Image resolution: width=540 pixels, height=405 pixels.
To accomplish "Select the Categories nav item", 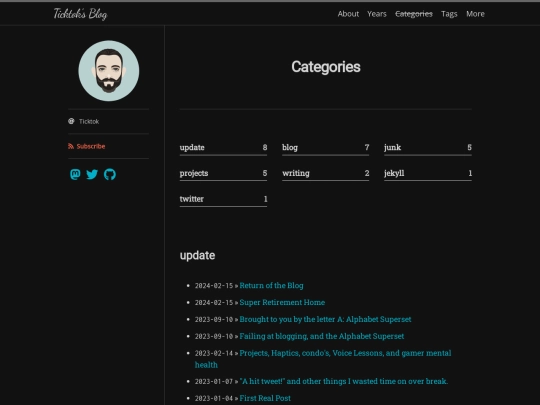I will (414, 14).
